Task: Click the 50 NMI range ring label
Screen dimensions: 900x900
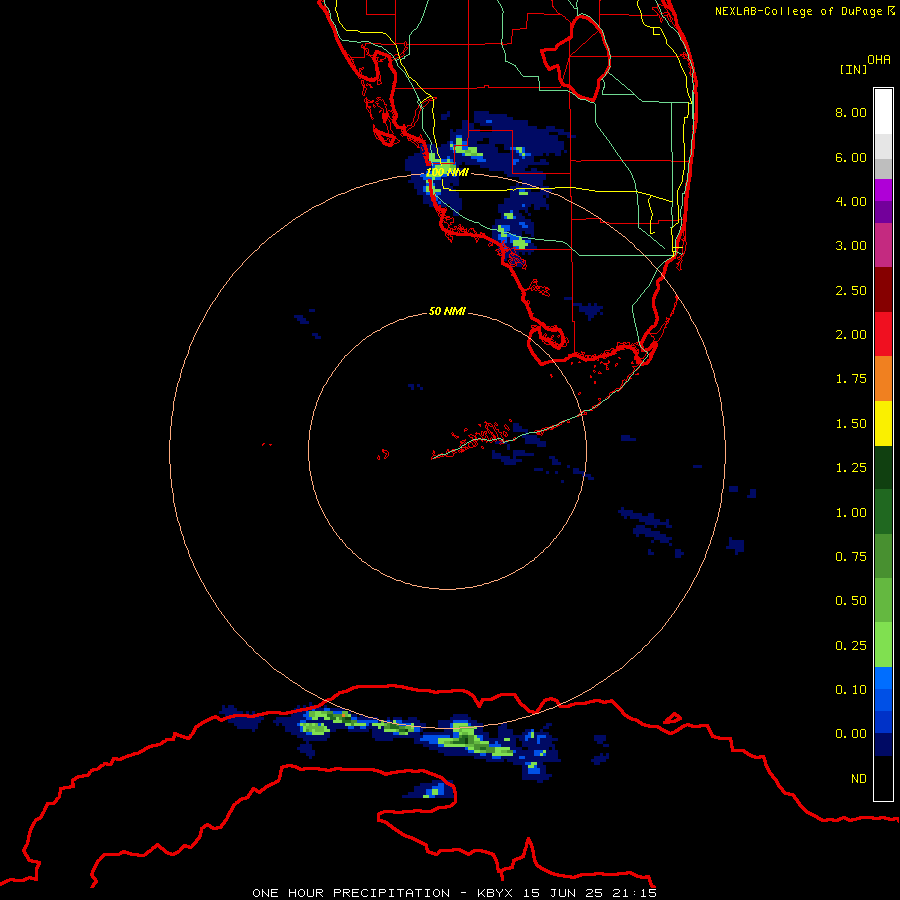Action: 447,311
